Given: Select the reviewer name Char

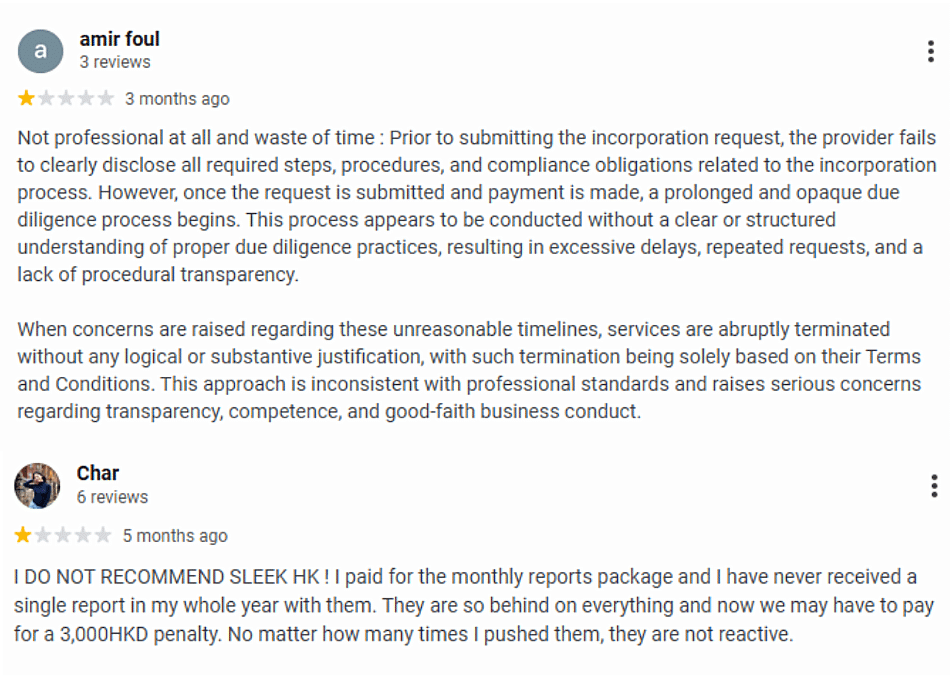Looking at the screenshot, I should (x=98, y=473).
